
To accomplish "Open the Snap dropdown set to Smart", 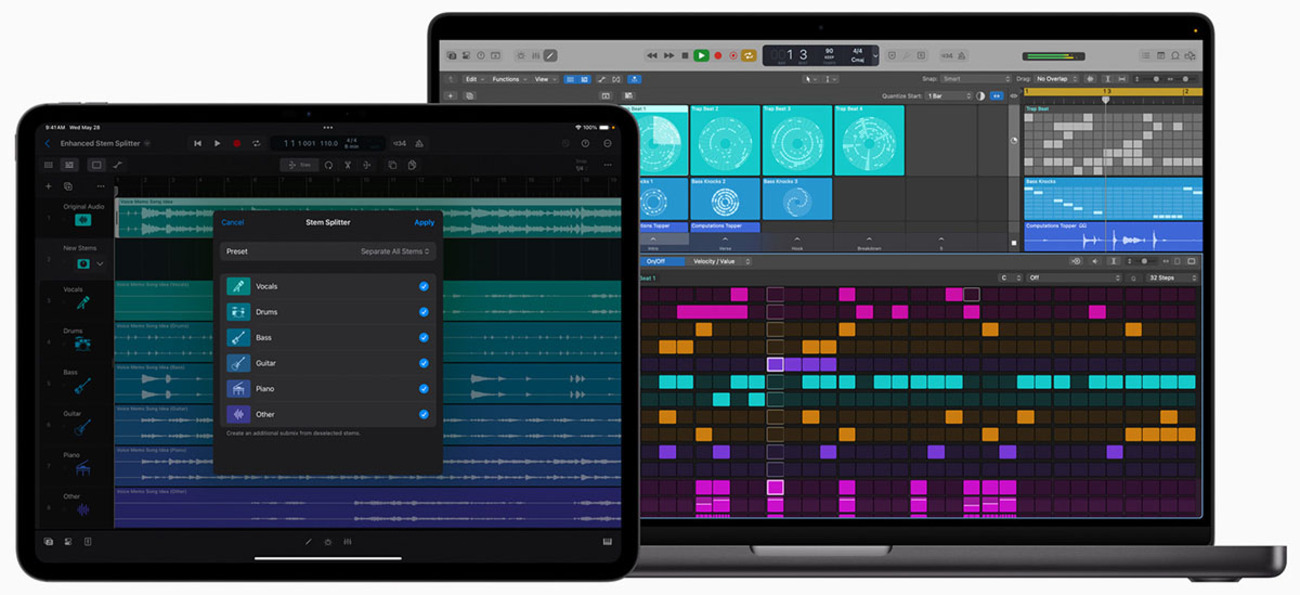I will (975, 79).
